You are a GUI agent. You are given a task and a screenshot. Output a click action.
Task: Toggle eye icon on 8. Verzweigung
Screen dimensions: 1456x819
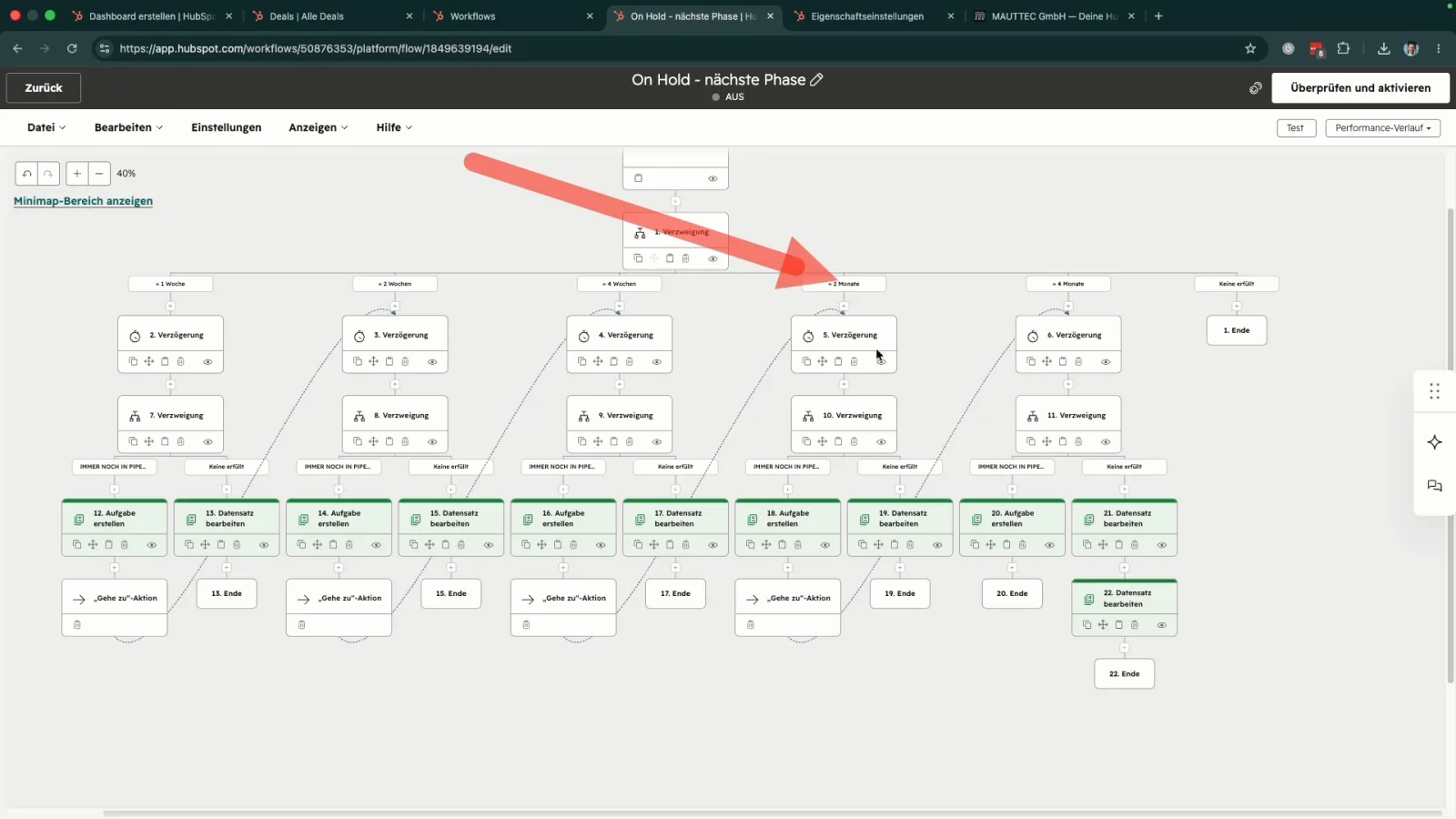pyautogui.click(x=432, y=442)
